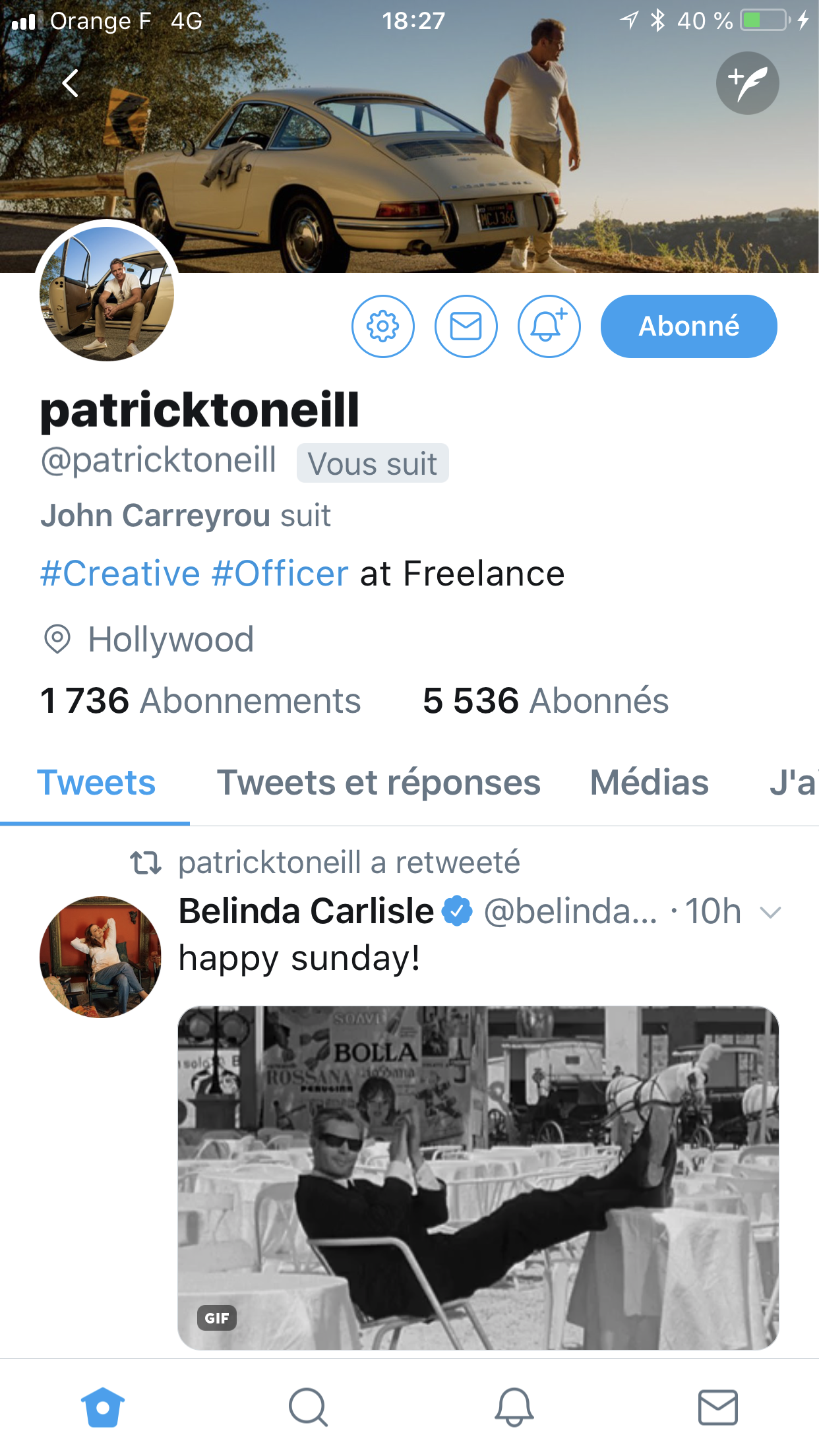Expand Belinda Carlisle tweet options chevron

[770, 913]
